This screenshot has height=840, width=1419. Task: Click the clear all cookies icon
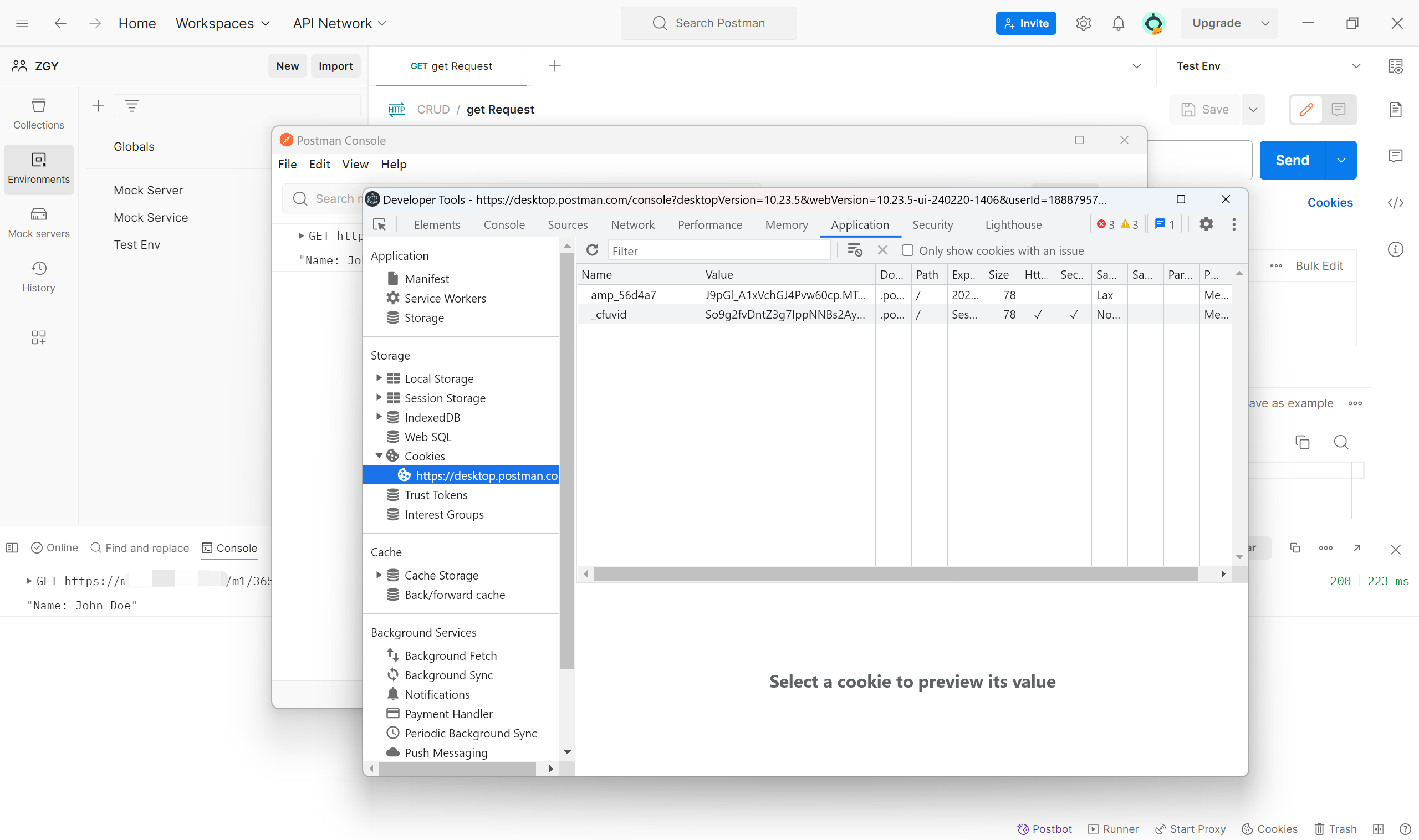click(x=855, y=250)
